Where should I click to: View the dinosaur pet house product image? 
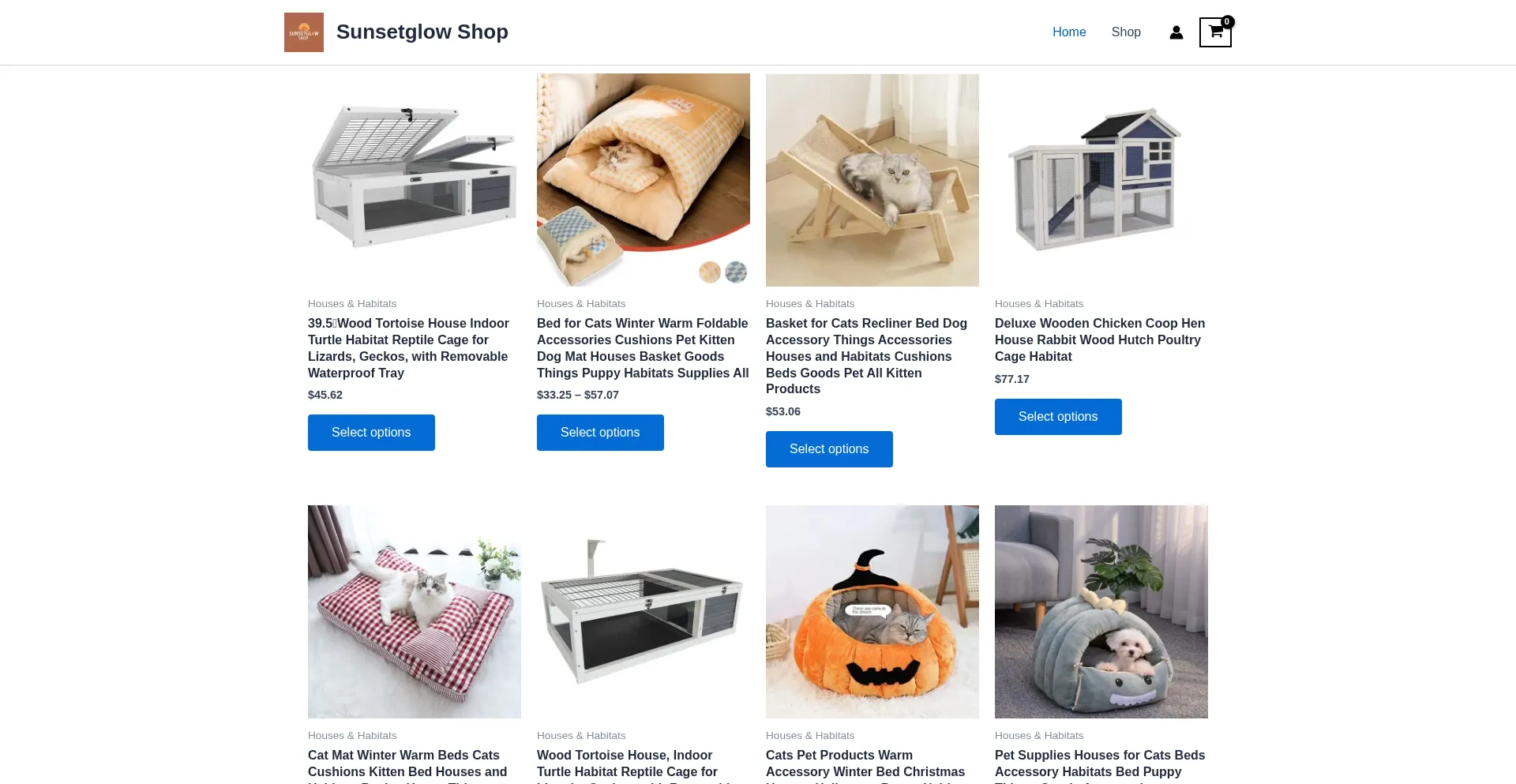pos(1101,612)
